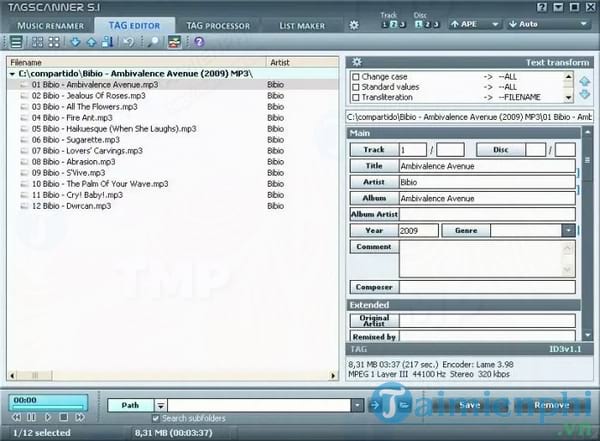Viewport: 600px width, 441px height.
Task: Select file 10 Bibio - The Palm Of Your Wave.mp3
Action: (x=100, y=184)
